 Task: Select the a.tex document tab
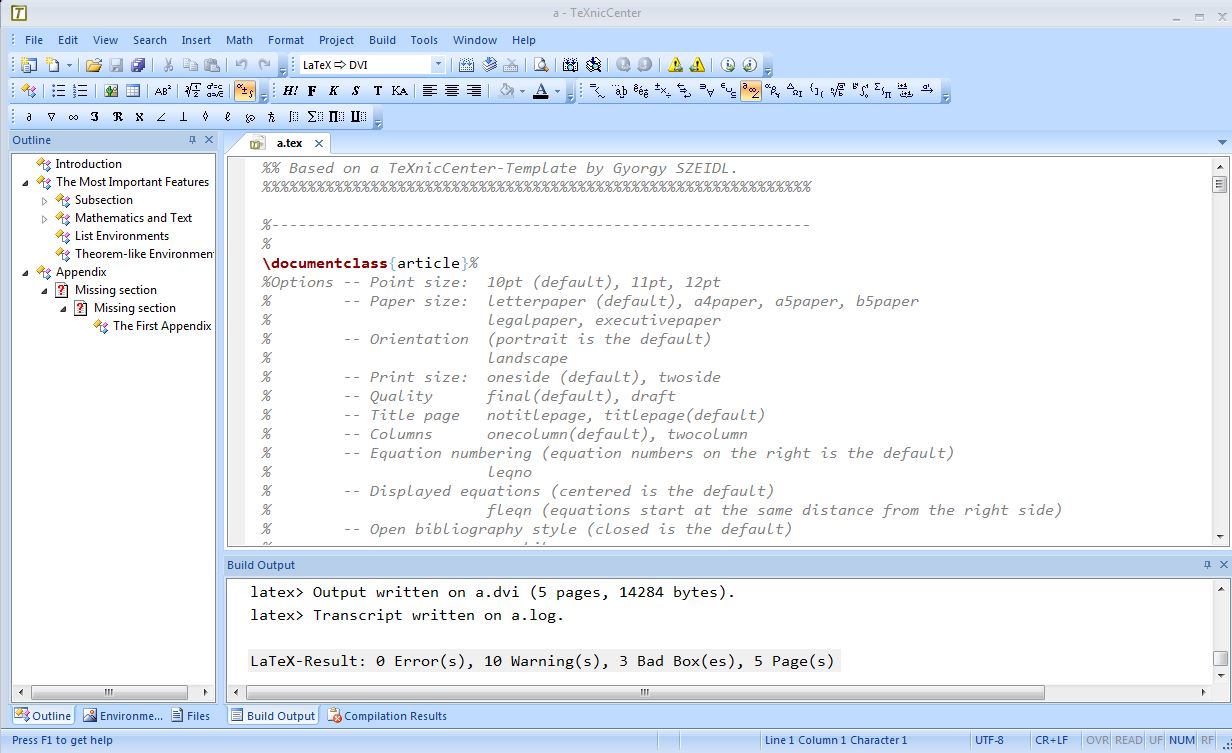click(288, 143)
